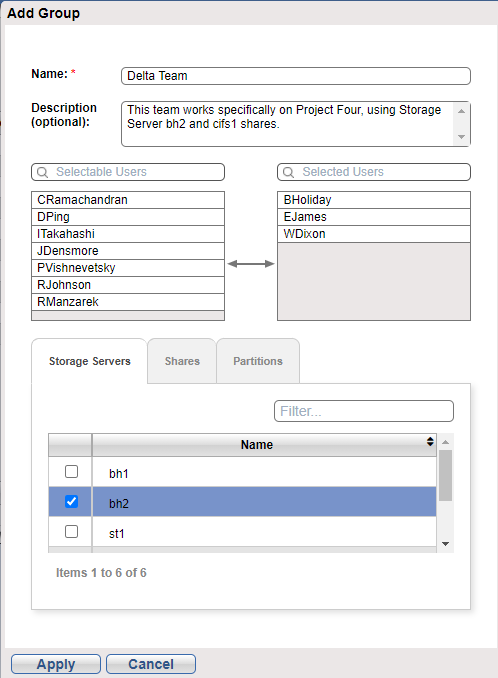Check the st1 storage server checkbox
The height and width of the screenshot is (678, 498).
(71, 531)
